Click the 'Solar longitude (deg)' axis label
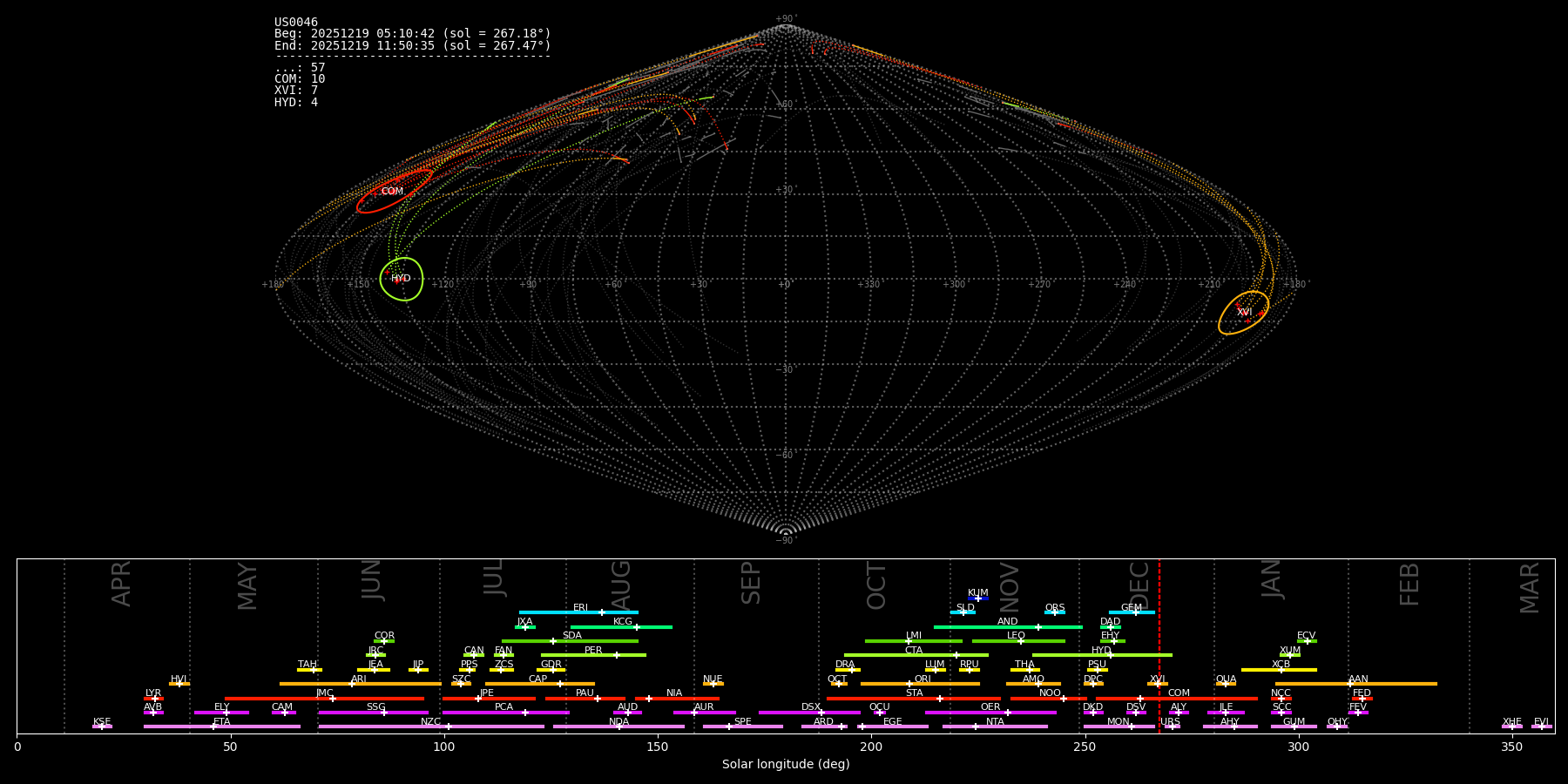The height and width of the screenshot is (784, 1568). [785, 765]
